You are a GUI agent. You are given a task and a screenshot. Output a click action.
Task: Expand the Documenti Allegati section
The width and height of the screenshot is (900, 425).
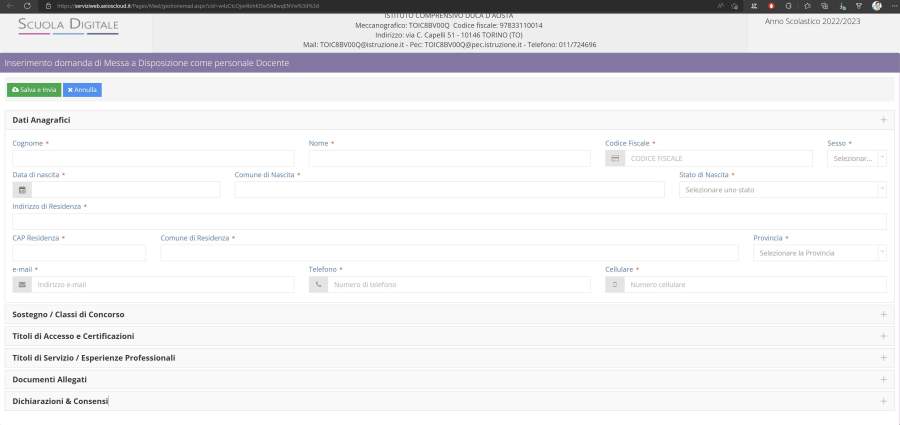click(883, 380)
